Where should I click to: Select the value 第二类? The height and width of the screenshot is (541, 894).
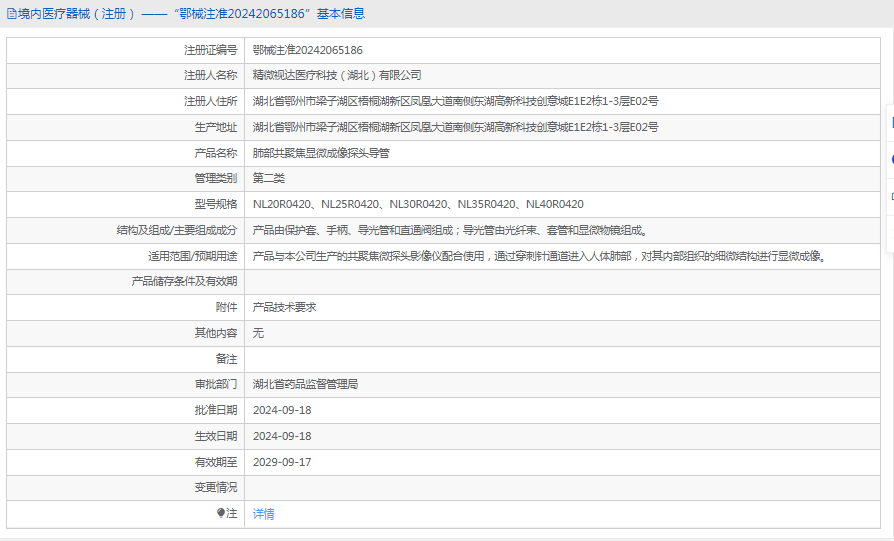click(x=269, y=178)
